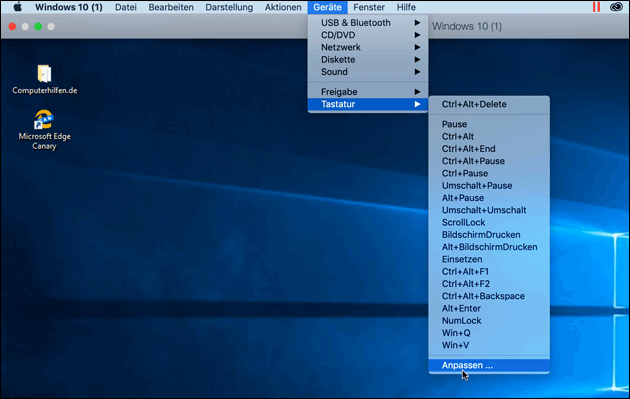The width and height of the screenshot is (630, 399).
Task: Send Ctrl+Alt+End combination
Action: 489,149
